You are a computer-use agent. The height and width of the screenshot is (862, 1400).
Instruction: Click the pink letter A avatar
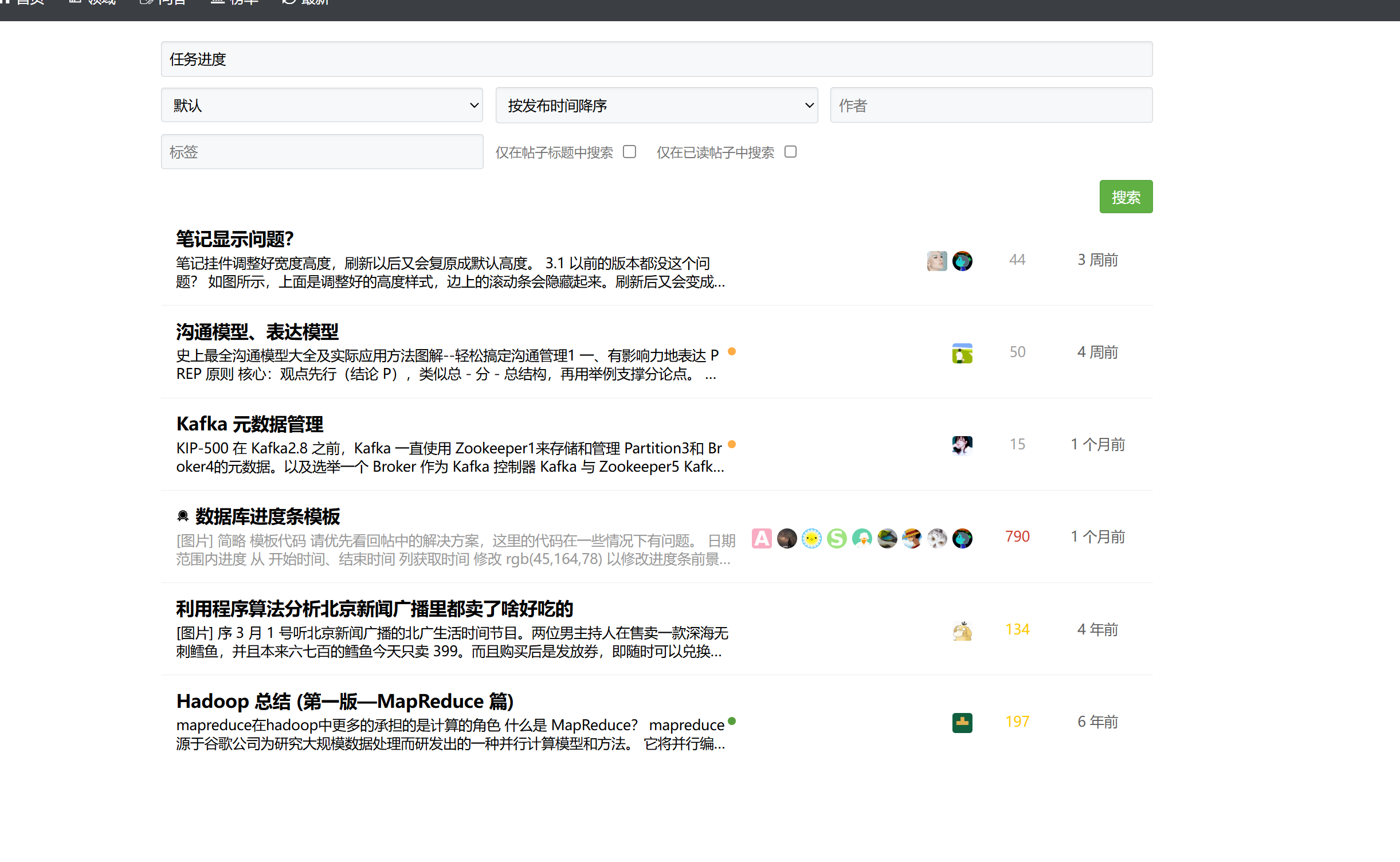click(x=762, y=538)
